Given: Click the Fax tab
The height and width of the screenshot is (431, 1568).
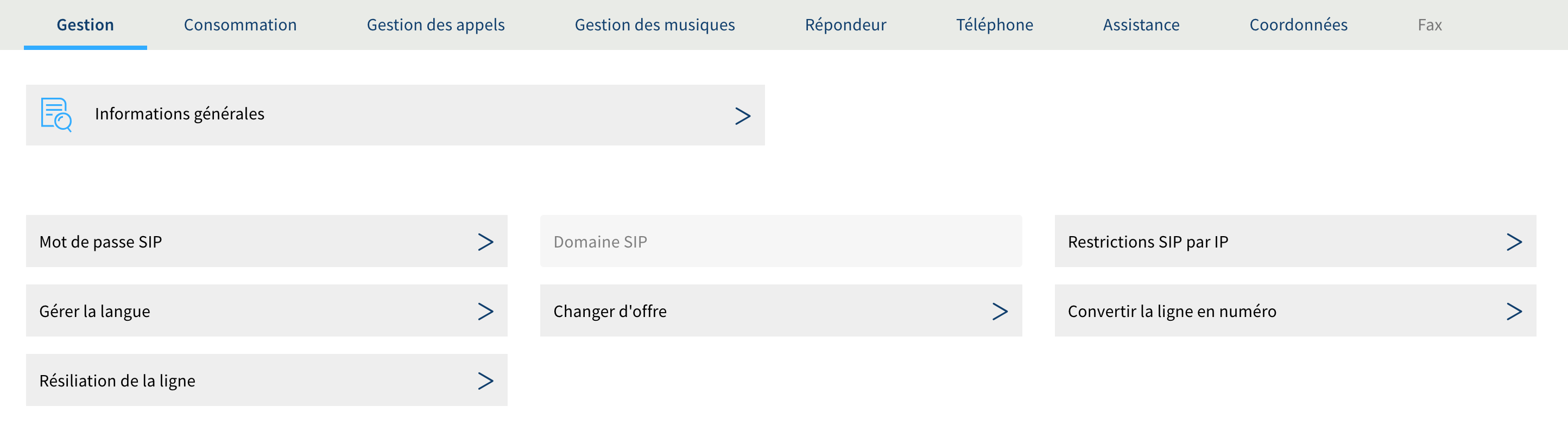Looking at the screenshot, I should [1429, 25].
